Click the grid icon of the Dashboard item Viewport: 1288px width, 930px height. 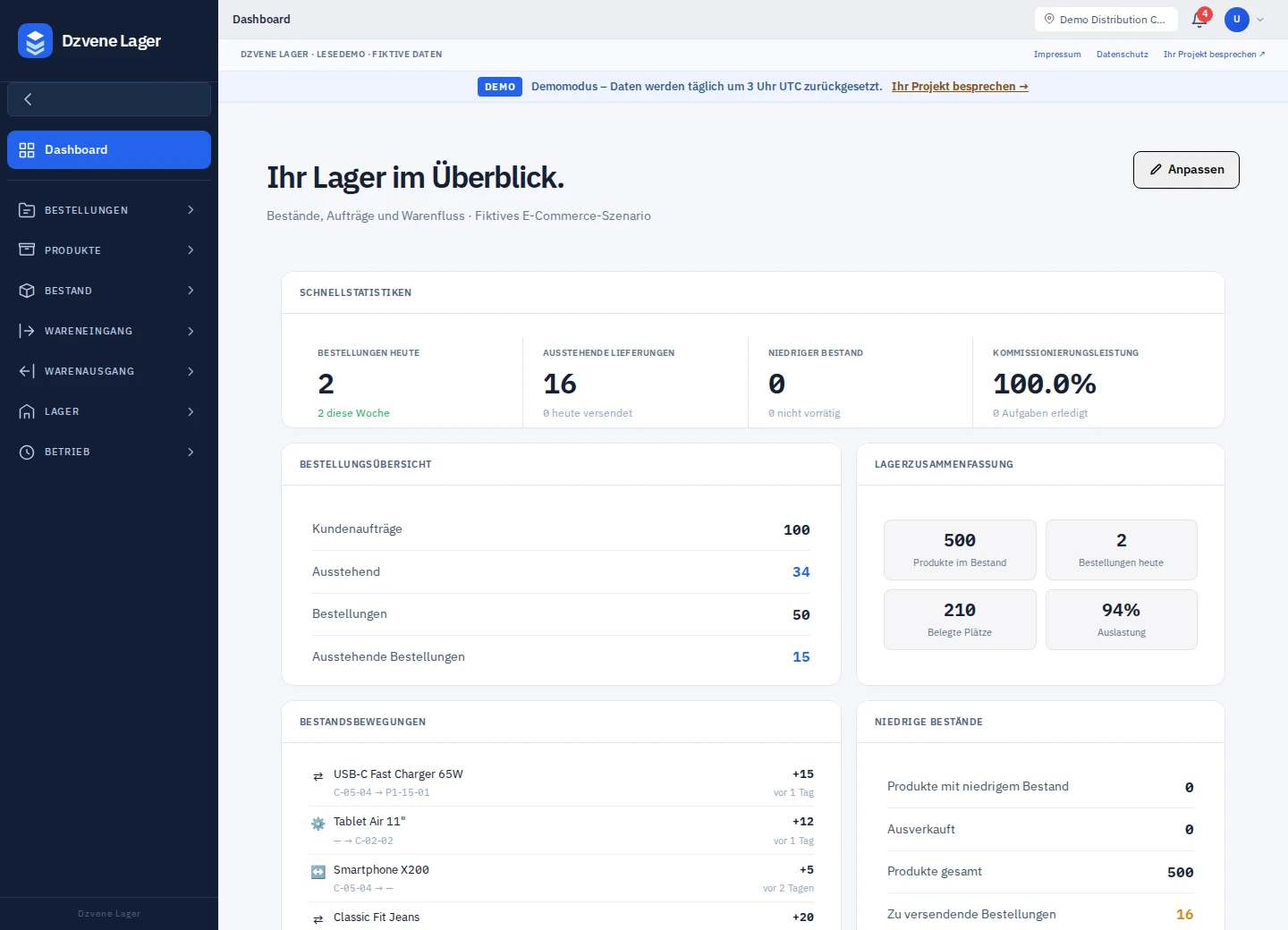(x=27, y=150)
